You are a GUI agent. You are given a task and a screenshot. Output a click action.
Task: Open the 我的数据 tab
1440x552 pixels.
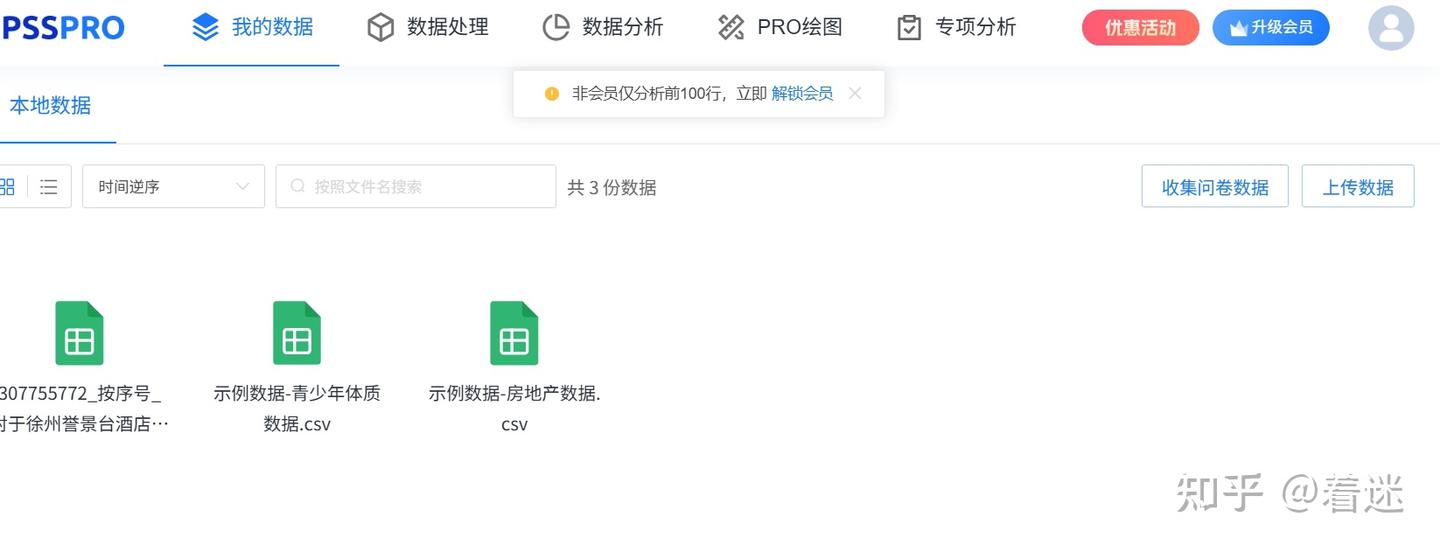tap(251, 27)
